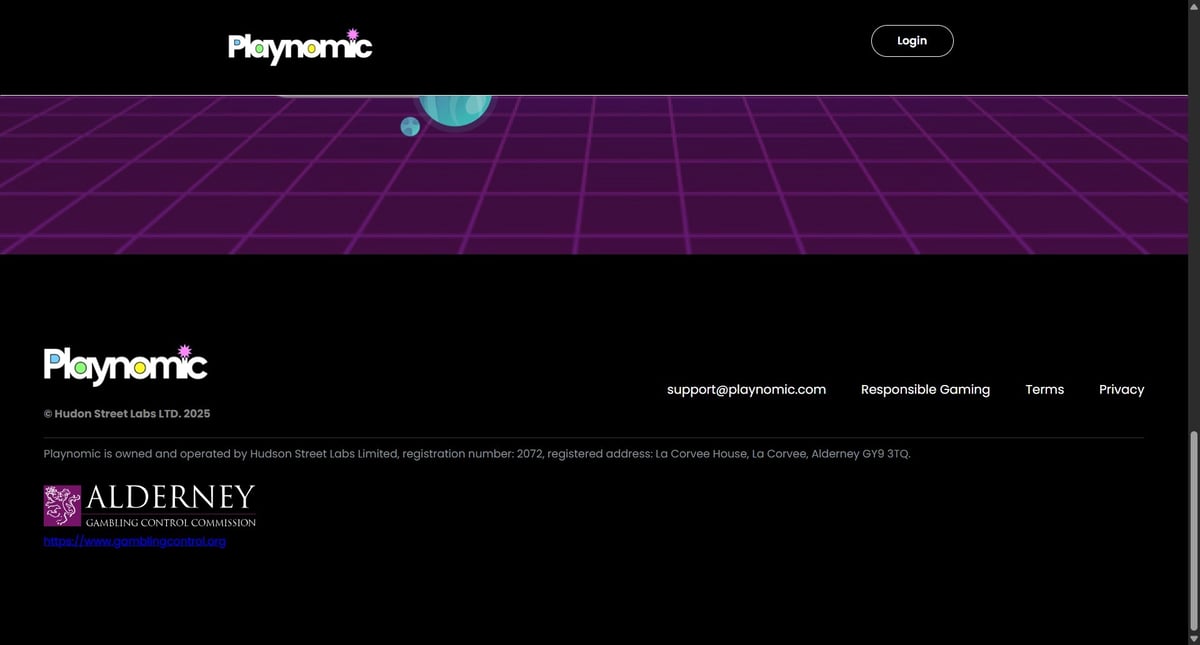
Task: Open the support@playnomic.com email link
Action: tap(746, 390)
